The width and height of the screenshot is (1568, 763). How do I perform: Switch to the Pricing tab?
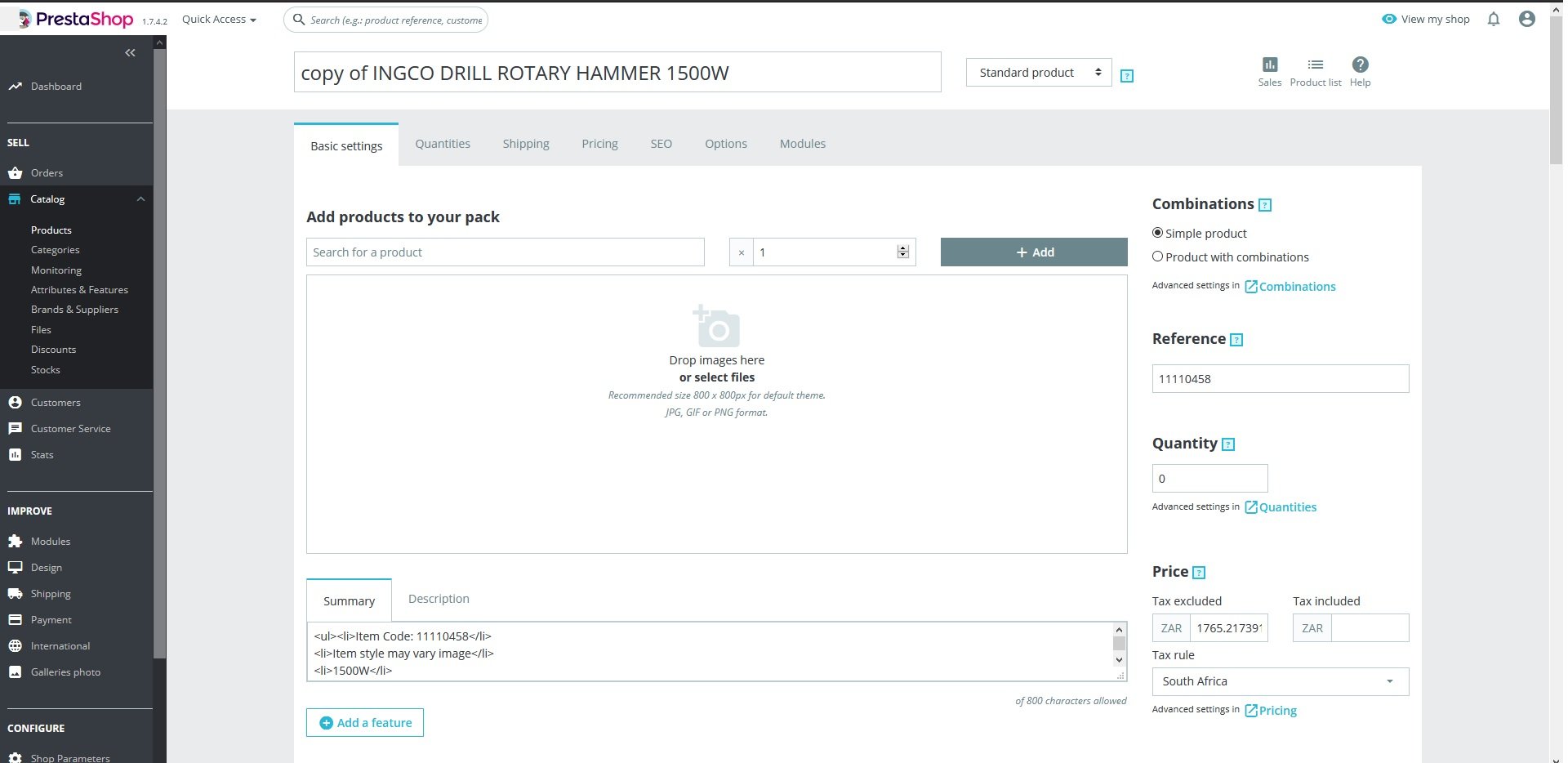point(599,144)
